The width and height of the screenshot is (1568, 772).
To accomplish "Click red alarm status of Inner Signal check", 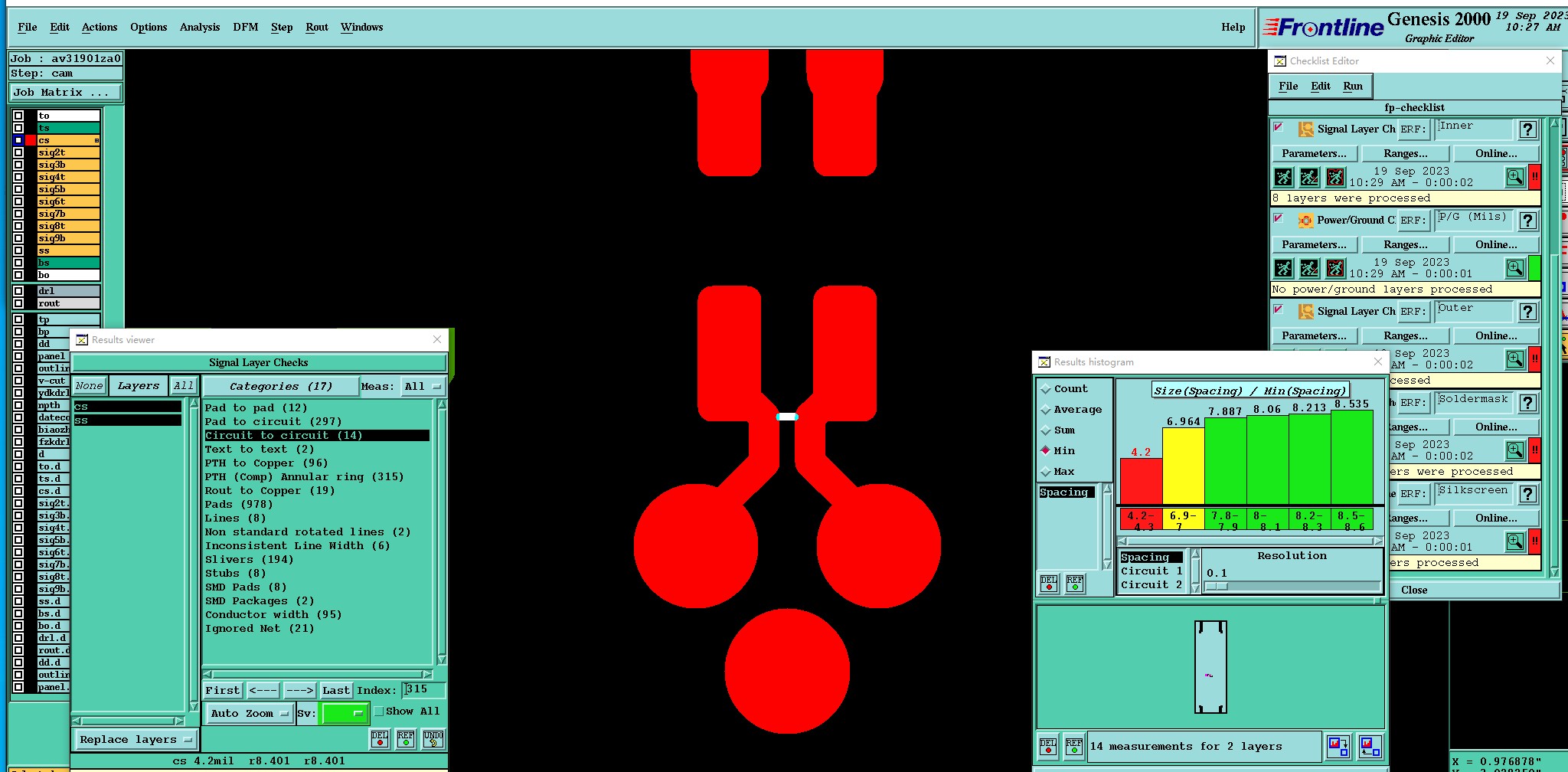I will click(x=1535, y=178).
